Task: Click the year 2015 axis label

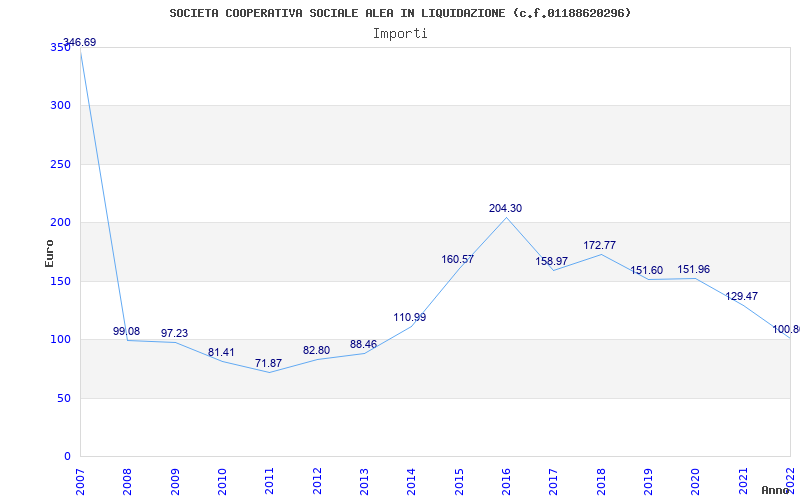Action: 459,482
